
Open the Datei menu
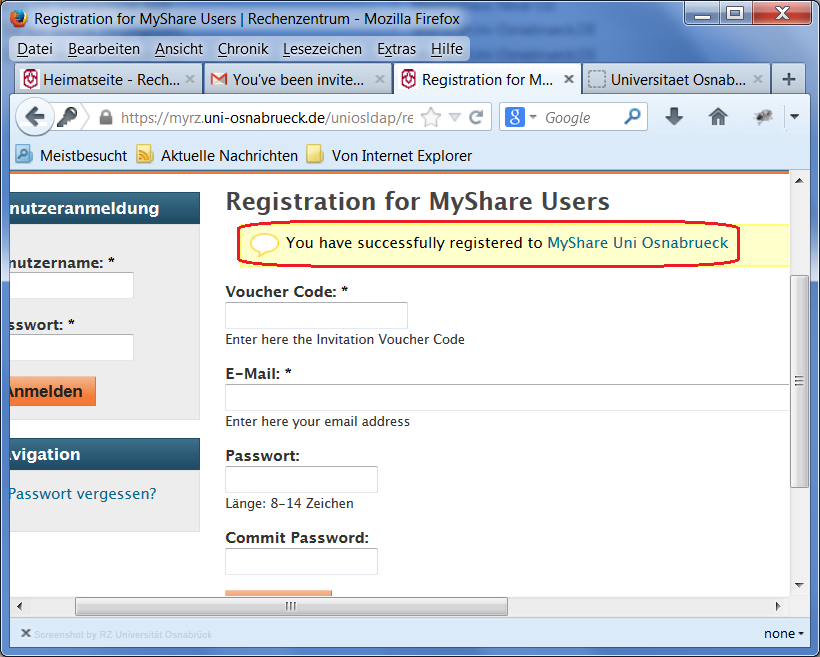tap(35, 49)
